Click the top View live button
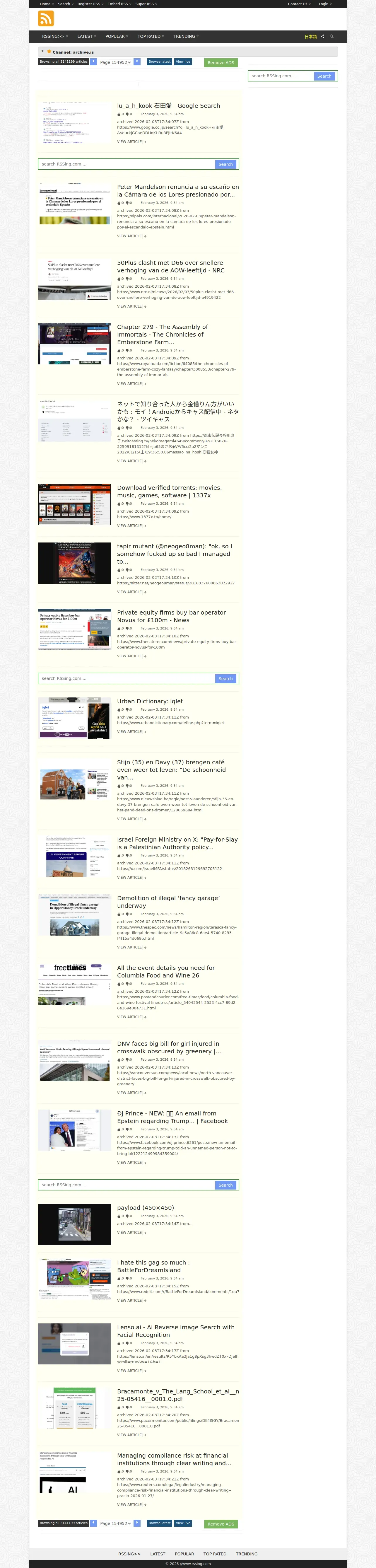Image resolution: width=376 pixels, height=1568 pixels. [183, 62]
